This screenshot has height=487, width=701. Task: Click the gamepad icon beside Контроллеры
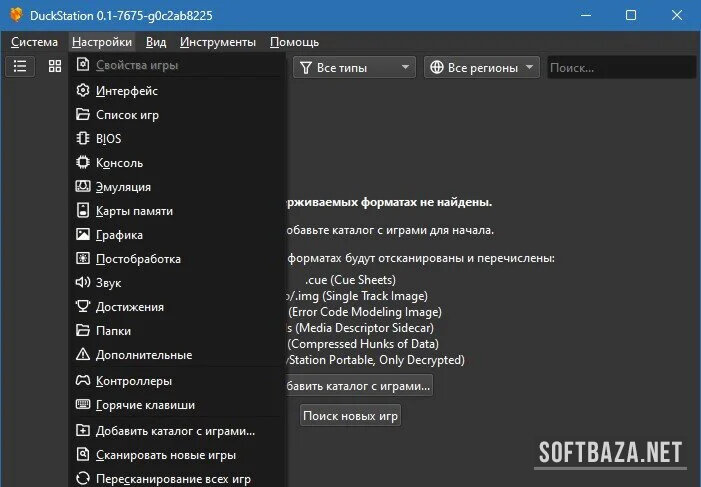(83, 381)
